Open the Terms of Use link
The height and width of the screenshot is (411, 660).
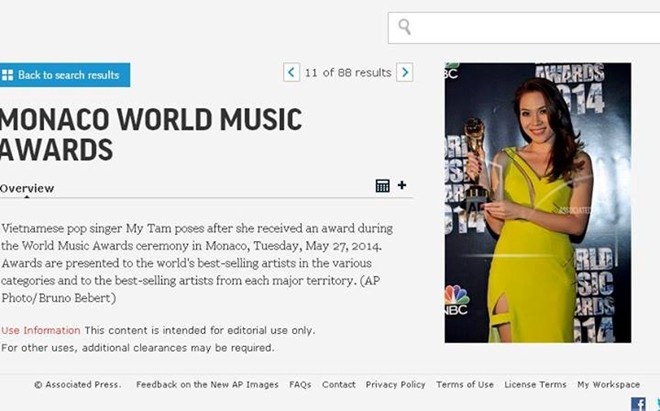point(465,385)
